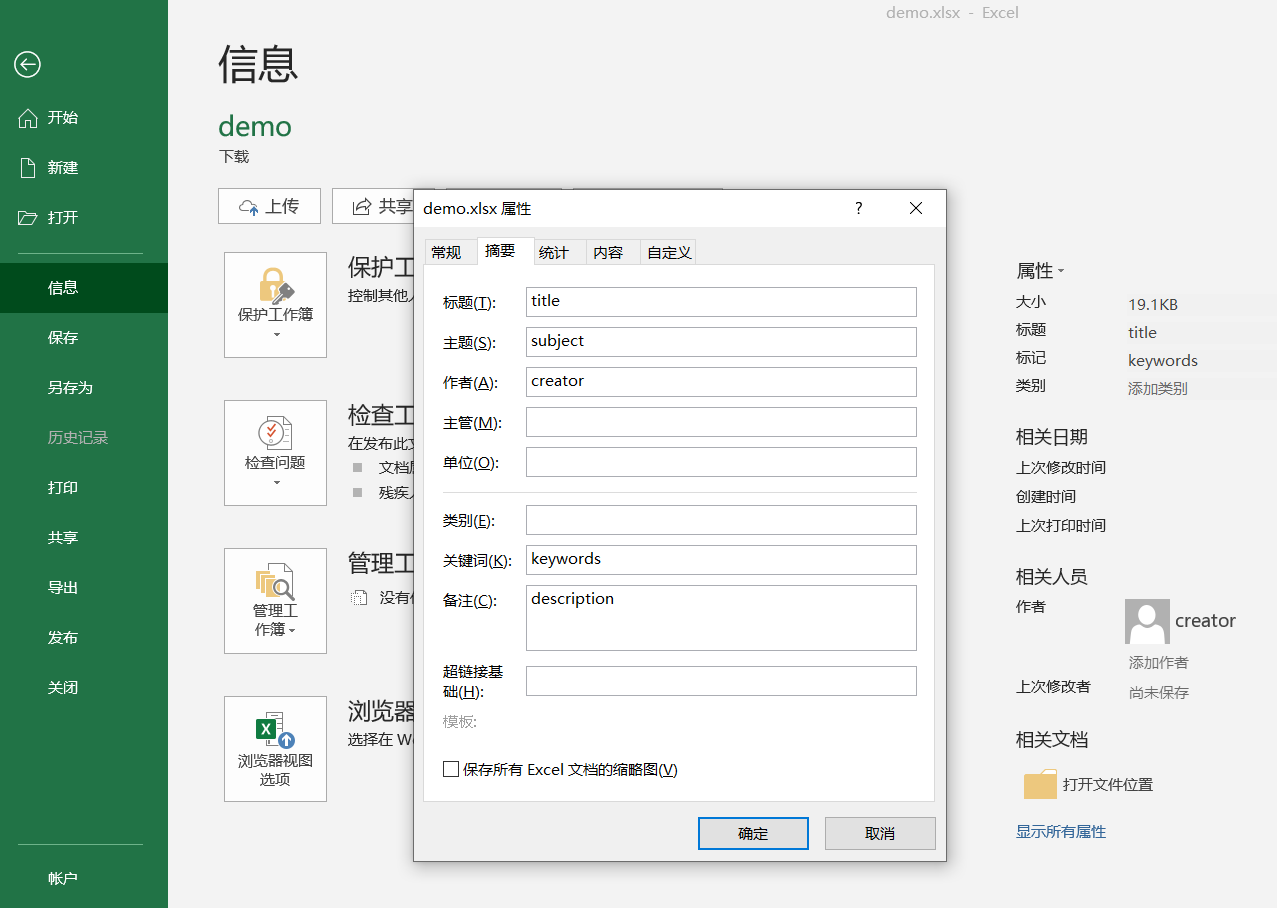
Task: Switch to the Statistics (统计) tab
Action: (554, 252)
